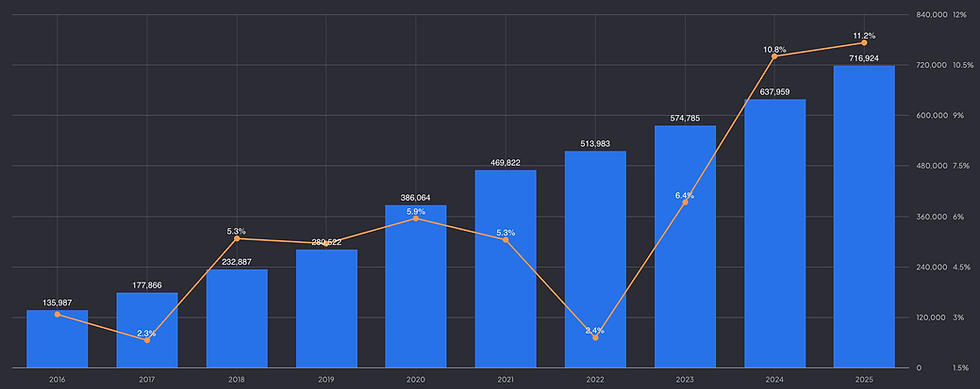Click the 10.8% line point for 2024
The height and width of the screenshot is (389, 980).
pos(774,56)
